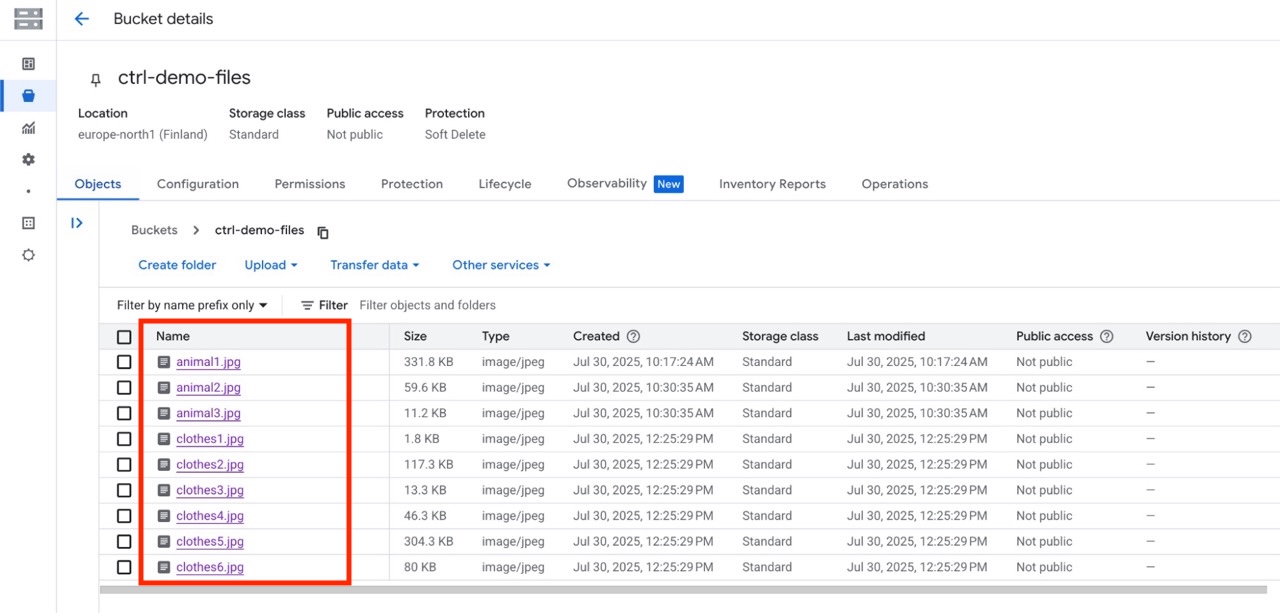Screen dimensions: 1280x613
Task: Click the back arrow beside Bucket details
Action: pyautogui.click(x=82, y=19)
